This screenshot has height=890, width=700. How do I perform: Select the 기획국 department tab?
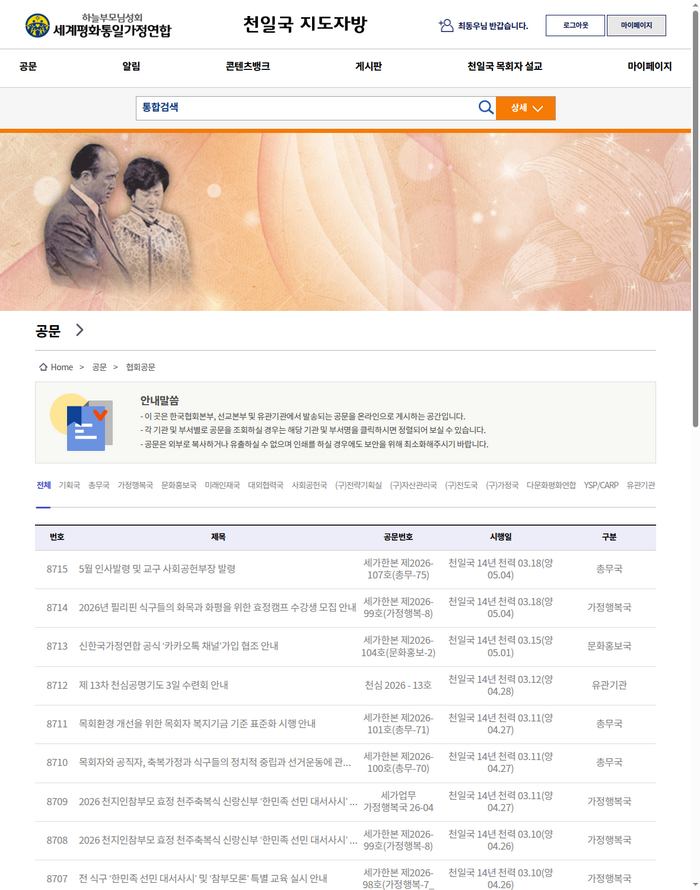point(69,485)
